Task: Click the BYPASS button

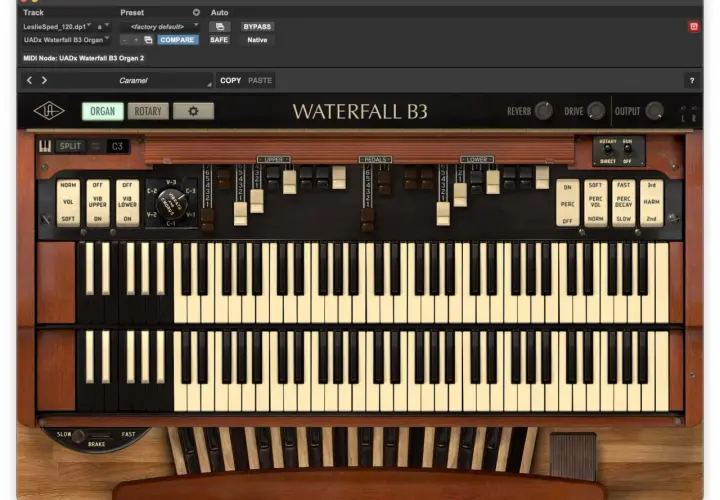Action: (257, 27)
